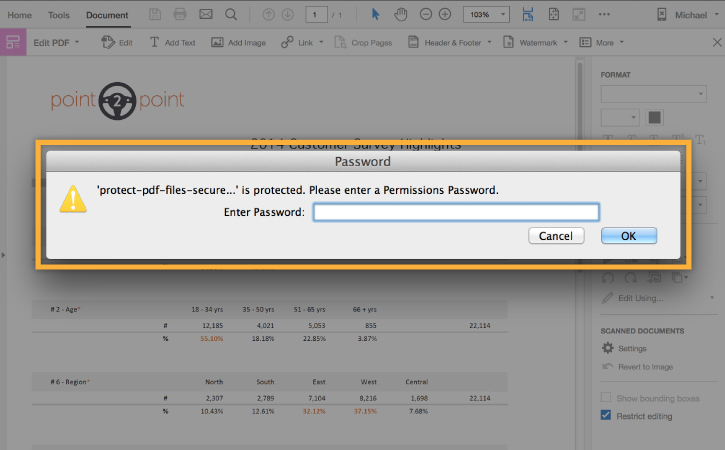Image resolution: width=725 pixels, height=450 pixels.
Task: Click the '37.15%' cell in Region table
Action: coord(365,411)
